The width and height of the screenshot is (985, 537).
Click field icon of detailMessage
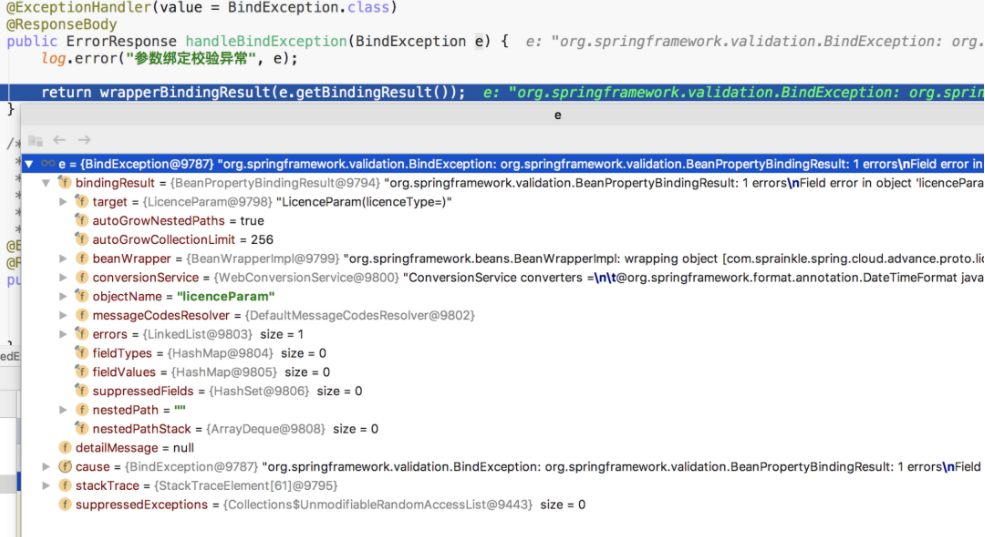(65, 448)
